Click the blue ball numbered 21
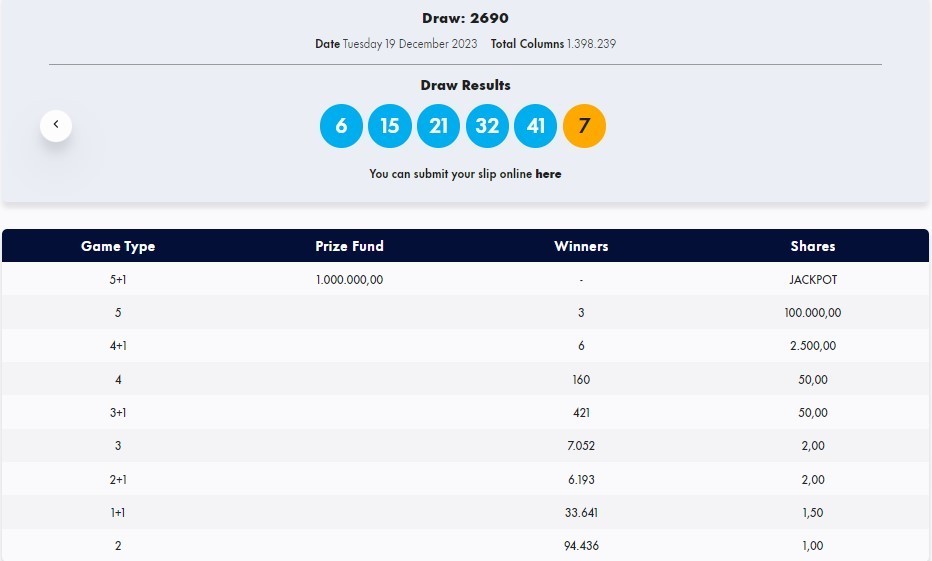Viewport: 932px width, 561px height. click(x=438, y=126)
